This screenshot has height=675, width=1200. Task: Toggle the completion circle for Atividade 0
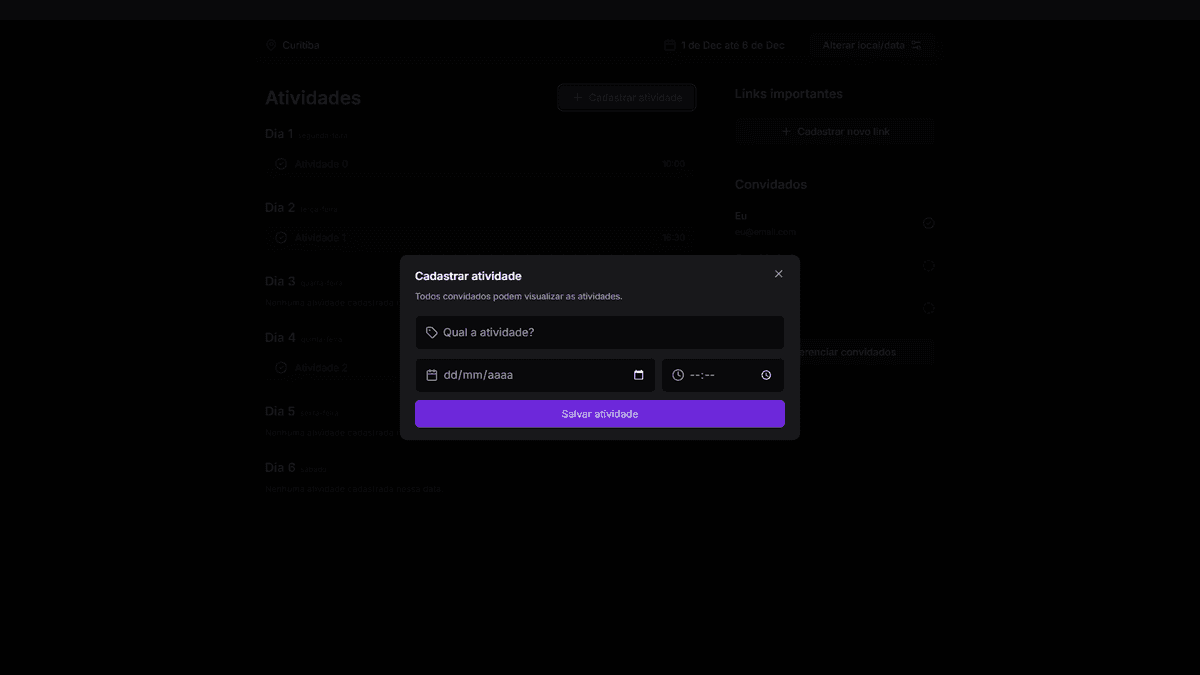280,163
